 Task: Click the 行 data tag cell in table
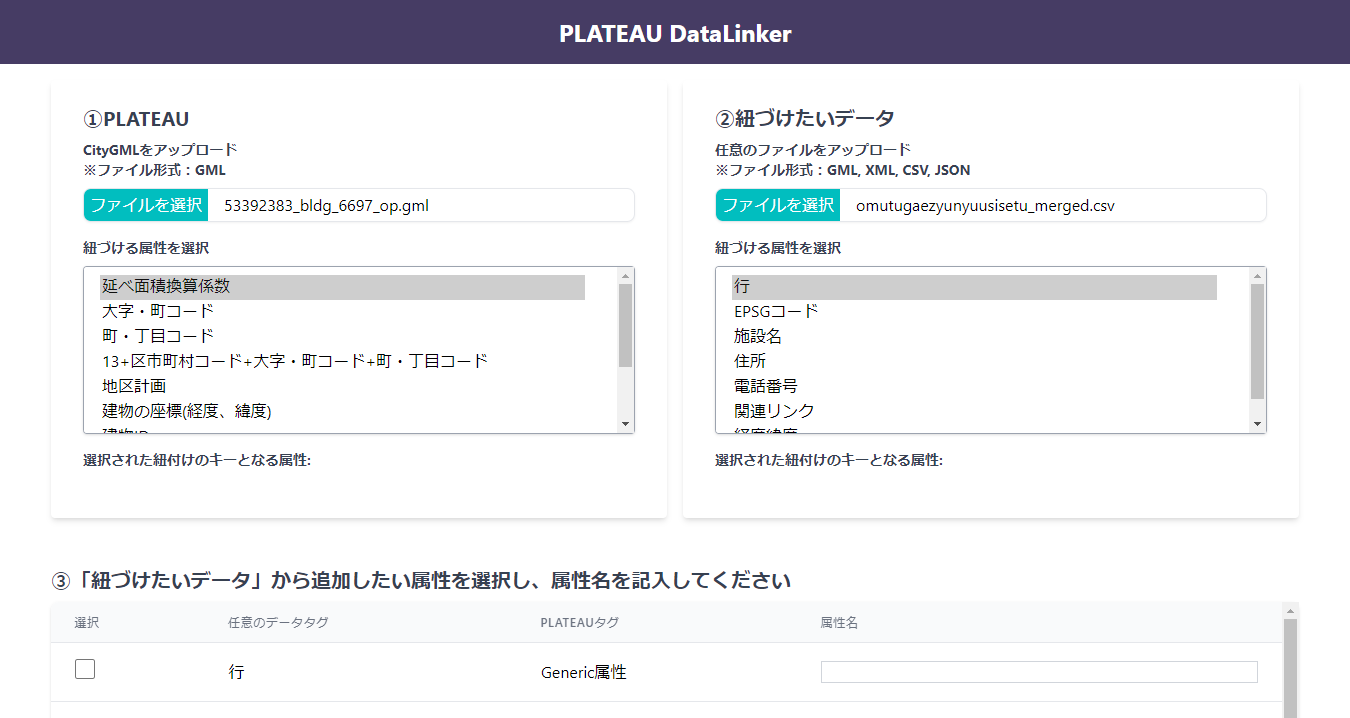click(236, 673)
